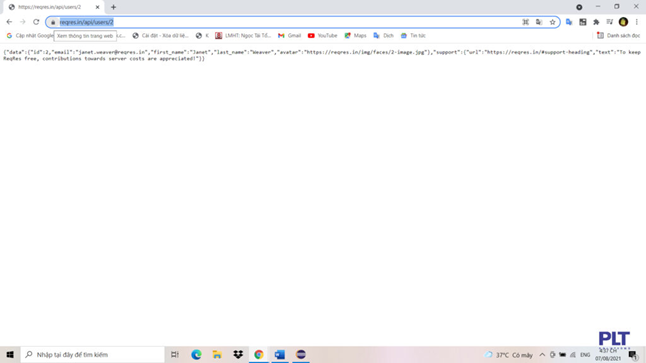Screen dimensions: 646x363
Task: Open Dropbox from the taskbar
Action: tap(238, 354)
